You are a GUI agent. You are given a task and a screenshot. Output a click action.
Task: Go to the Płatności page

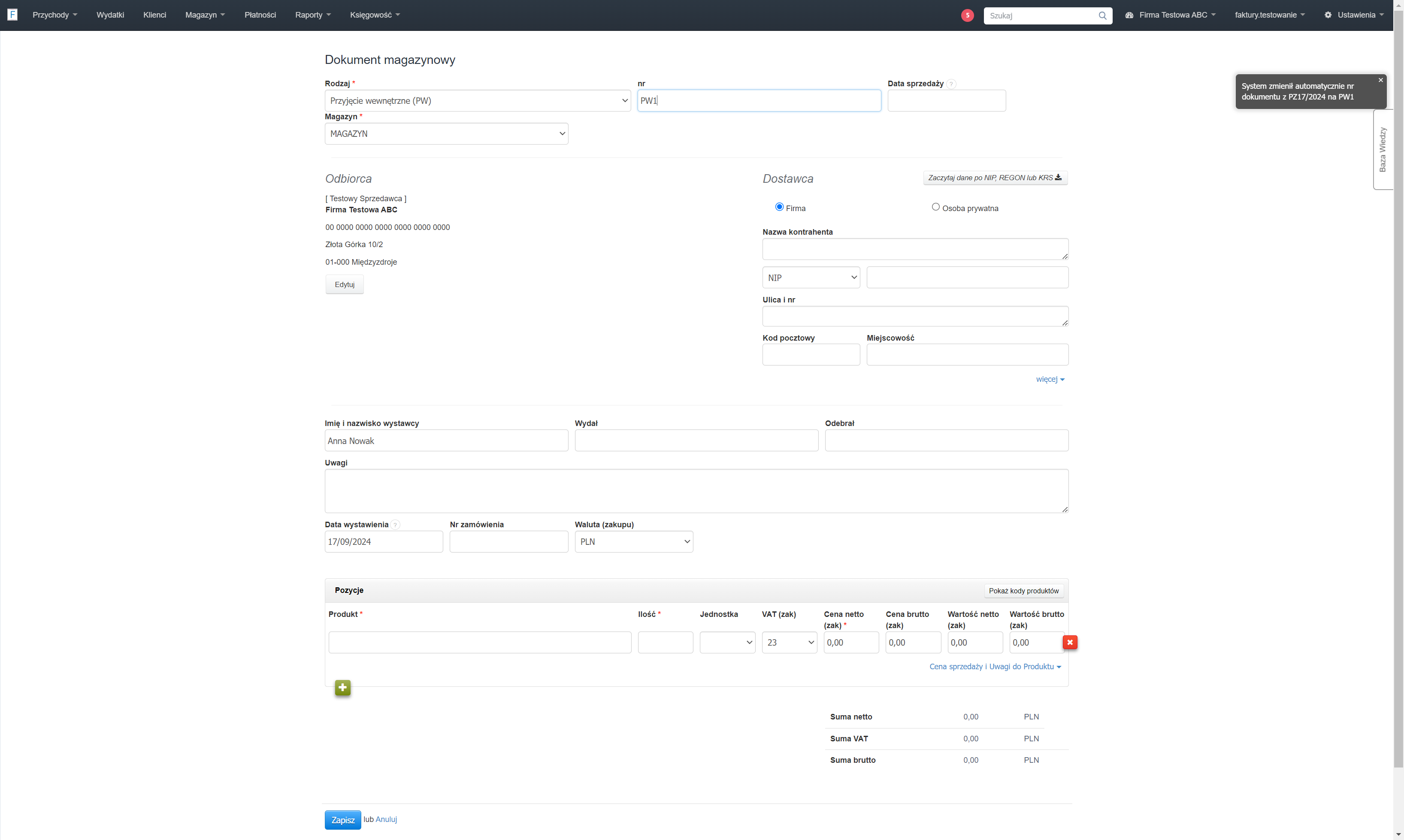pyautogui.click(x=260, y=15)
